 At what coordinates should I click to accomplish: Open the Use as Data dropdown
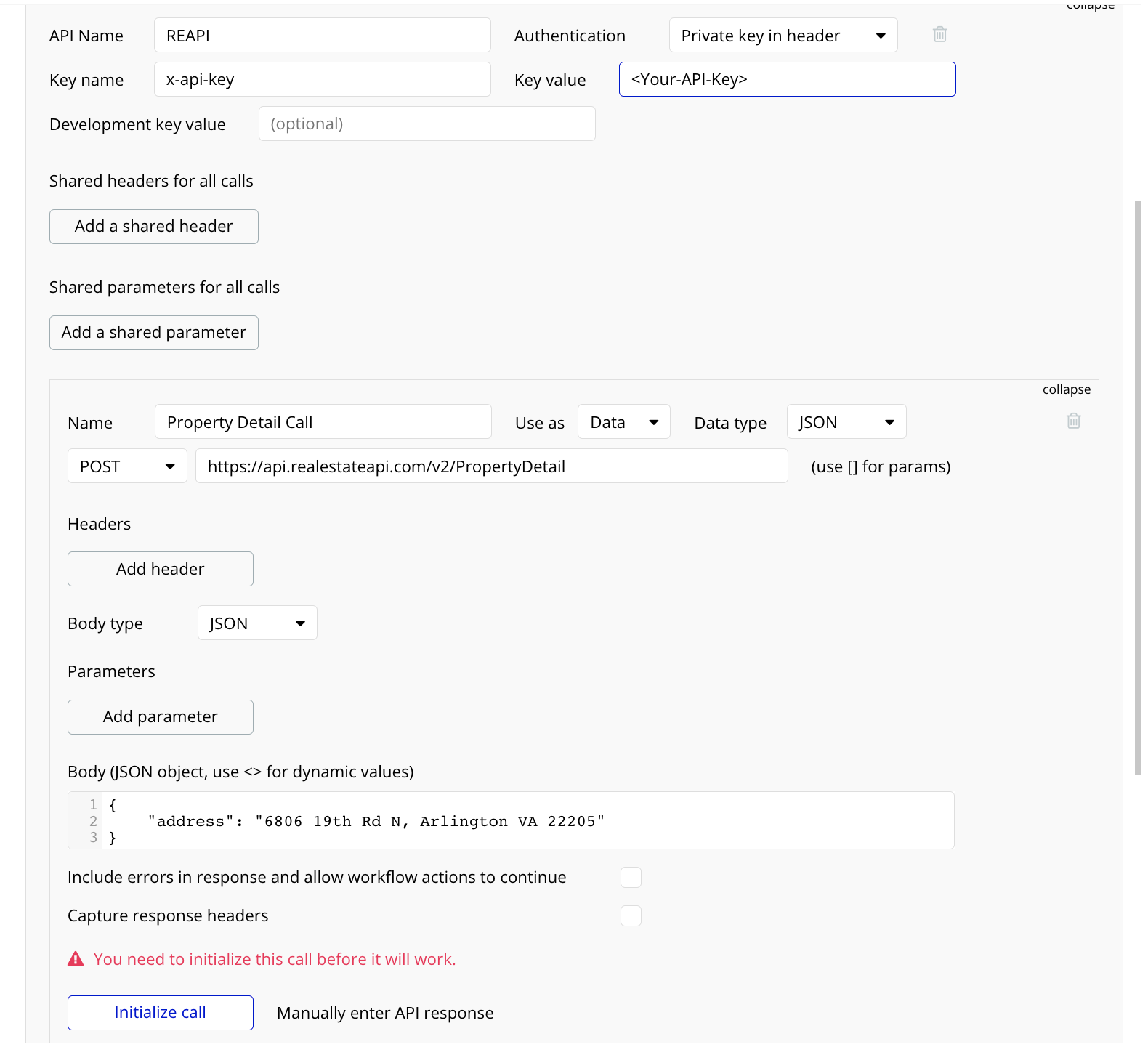click(x=624, y=421)
